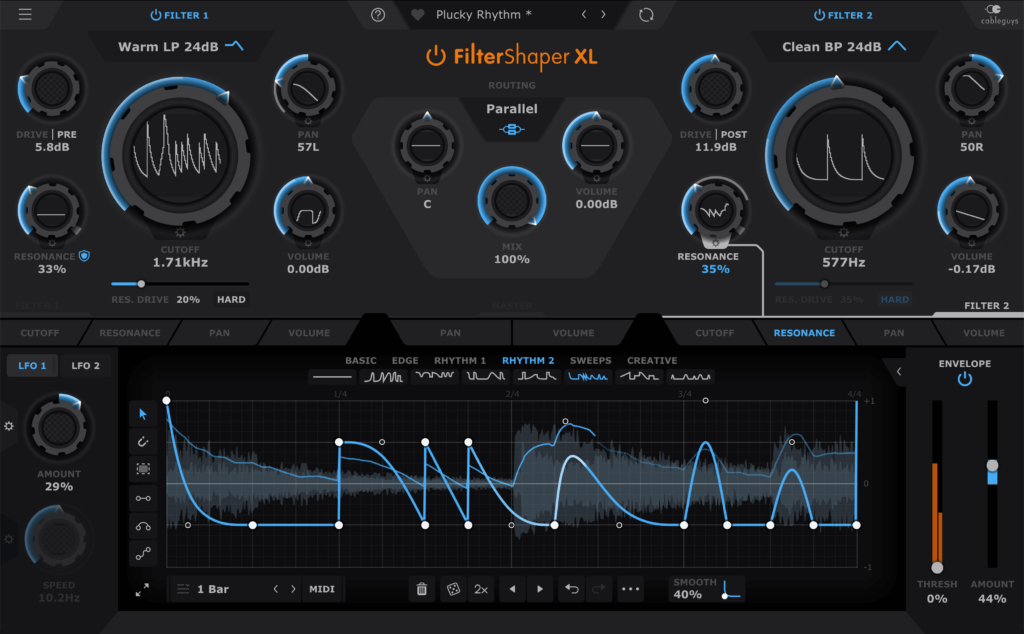Open the 1 Bar LFO length dropdown

coord(213,589)
